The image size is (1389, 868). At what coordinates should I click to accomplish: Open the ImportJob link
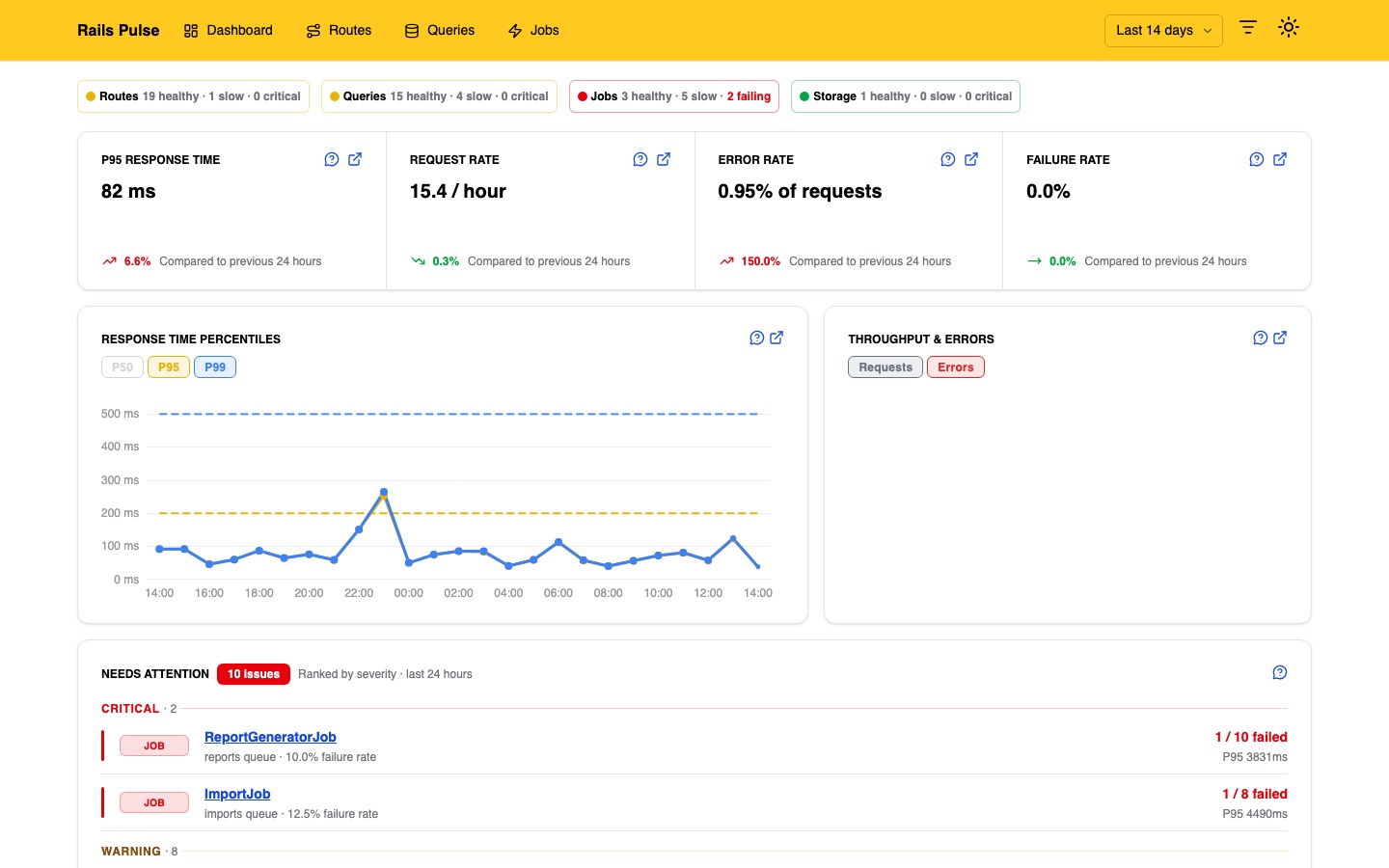[x=237, y=794]
